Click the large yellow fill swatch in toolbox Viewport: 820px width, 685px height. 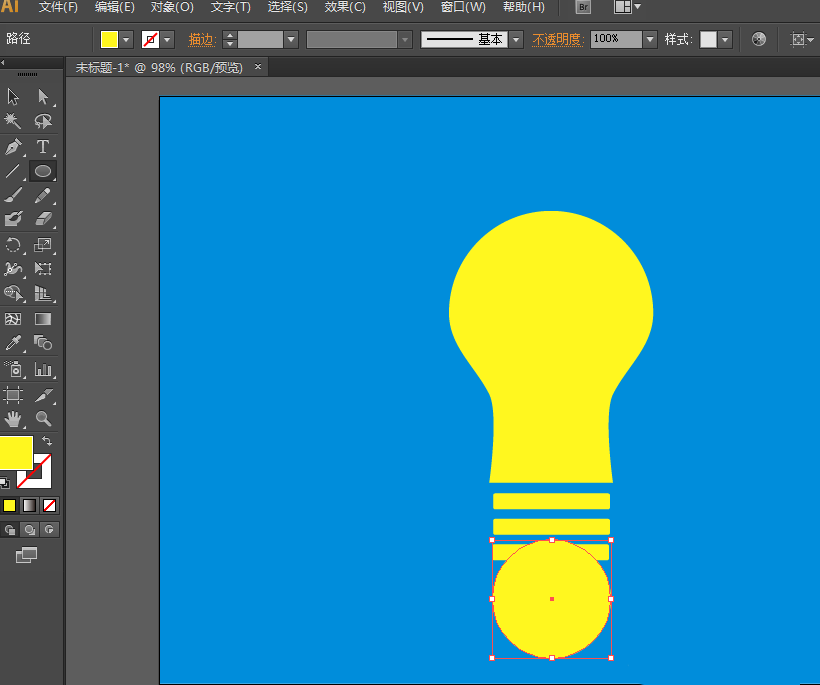coord(15,452)
